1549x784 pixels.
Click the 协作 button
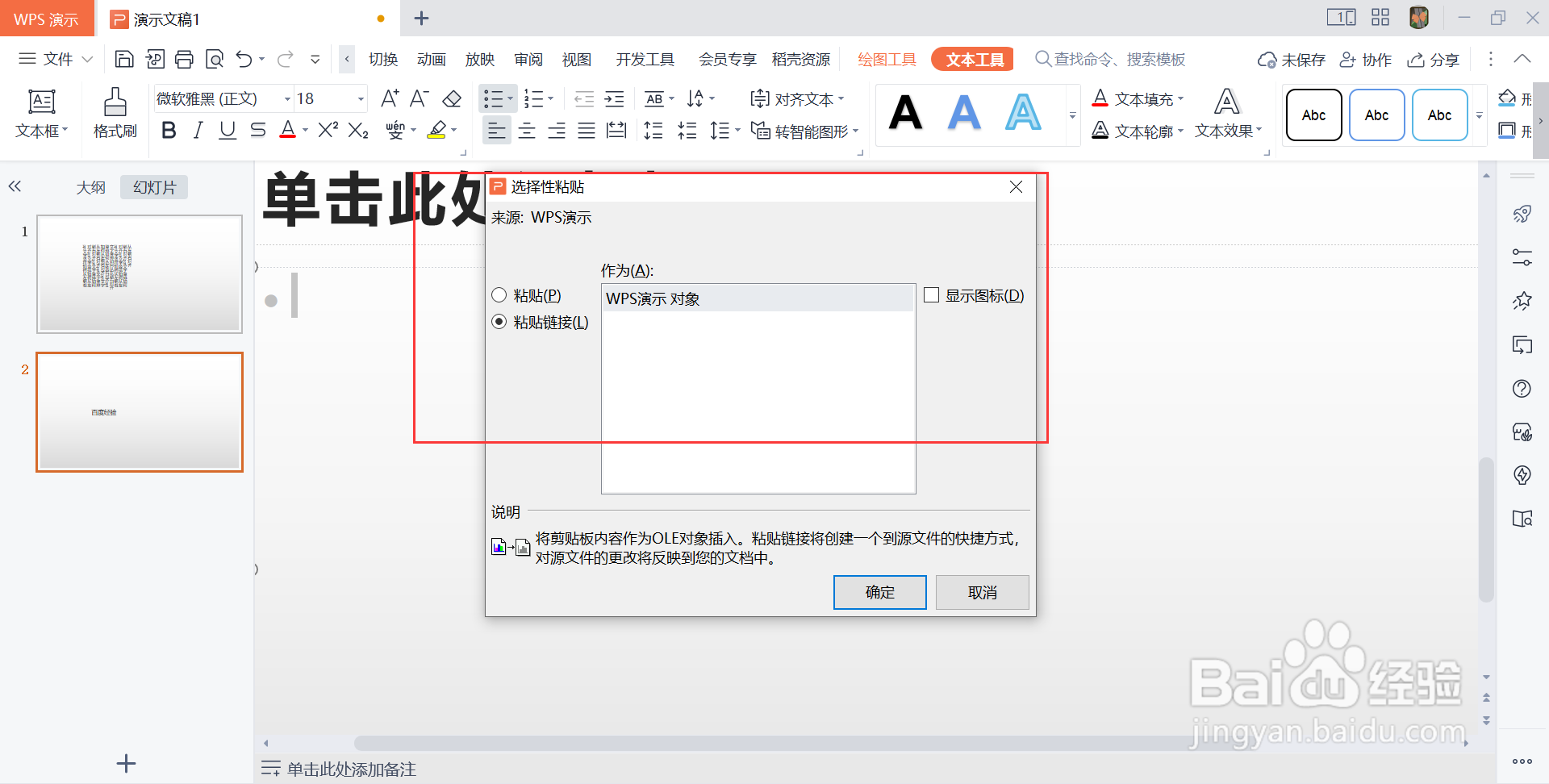[x=1366, y=60]
